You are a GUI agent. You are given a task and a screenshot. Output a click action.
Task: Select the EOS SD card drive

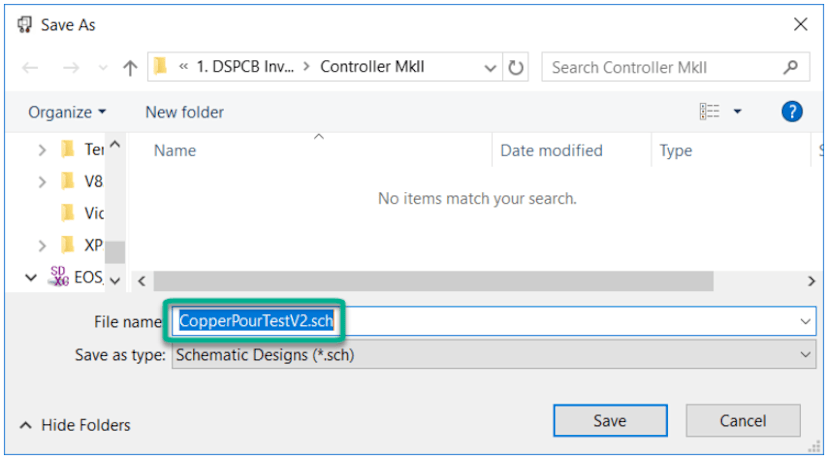tap(76, 277)
